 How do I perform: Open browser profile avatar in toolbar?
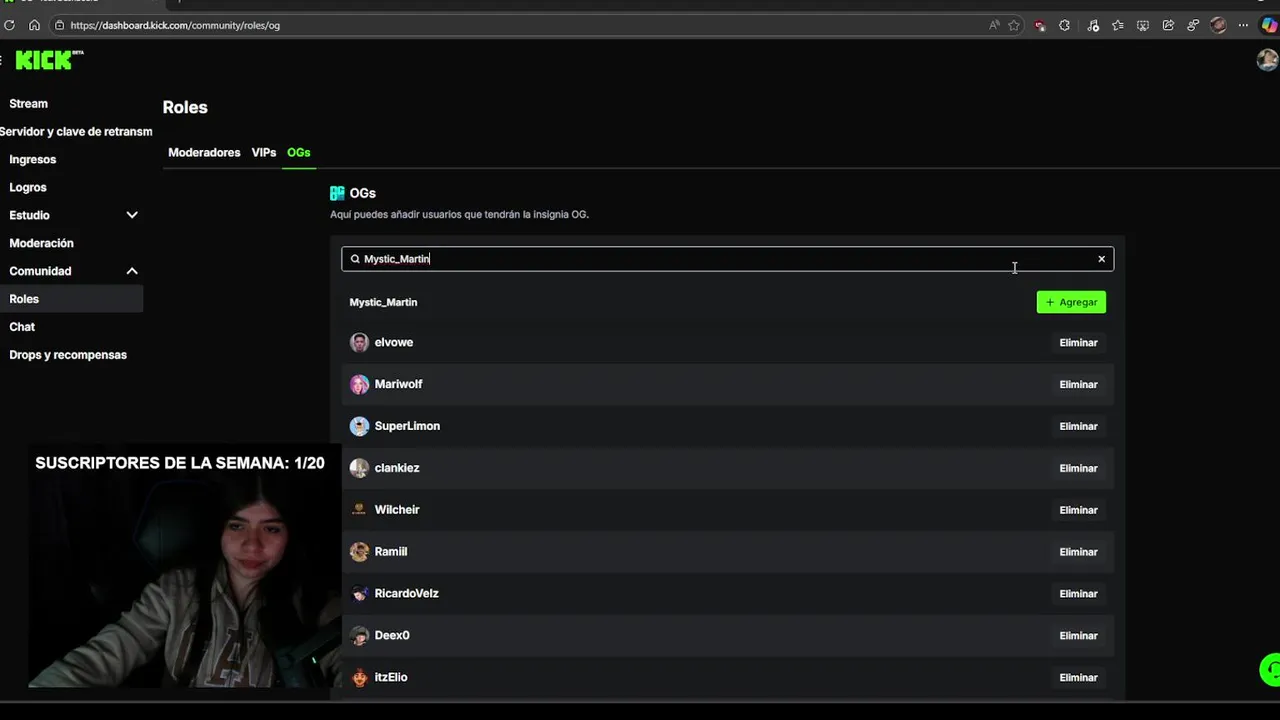[x=1218, y=25]
